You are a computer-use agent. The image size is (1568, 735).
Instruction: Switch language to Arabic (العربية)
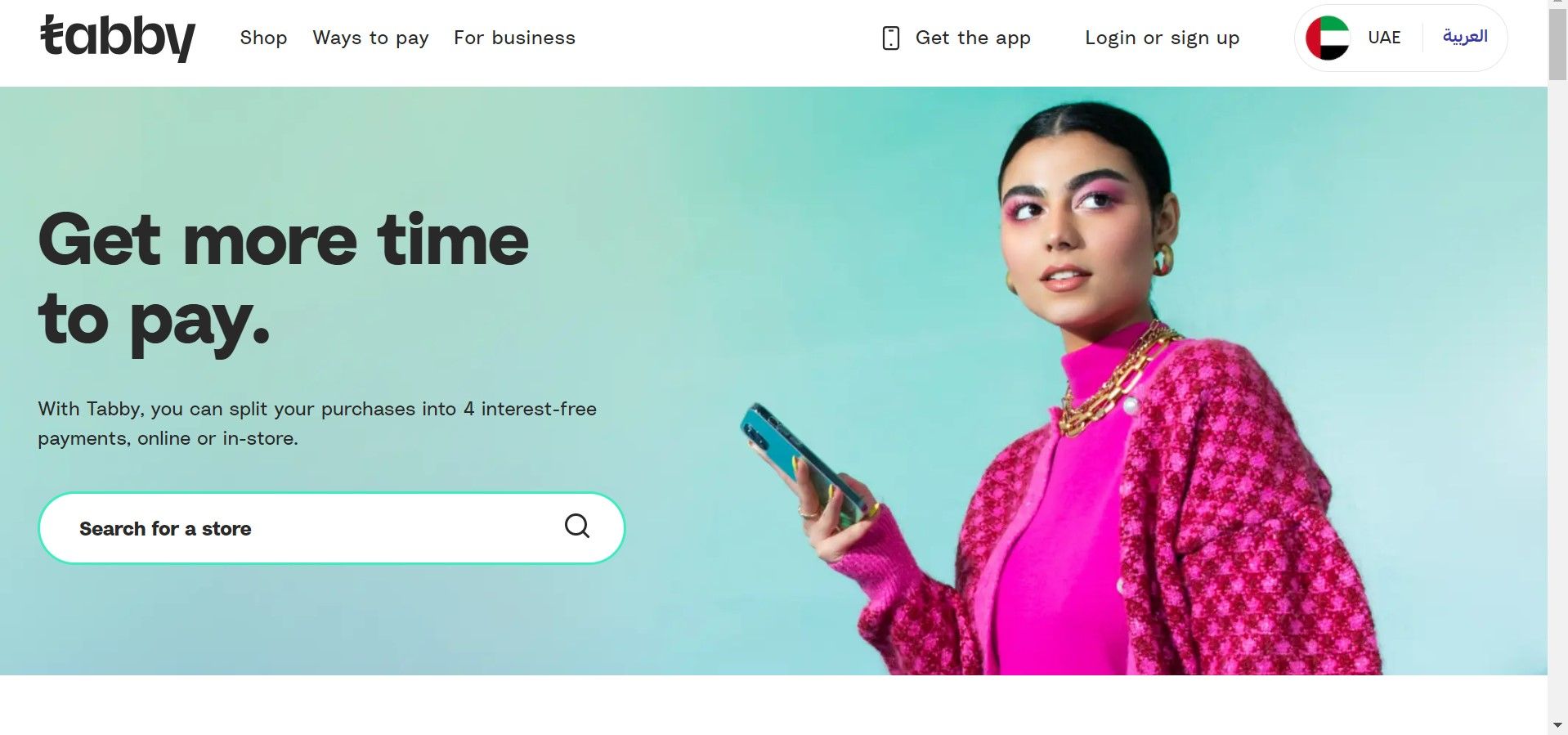(1465, 37)
